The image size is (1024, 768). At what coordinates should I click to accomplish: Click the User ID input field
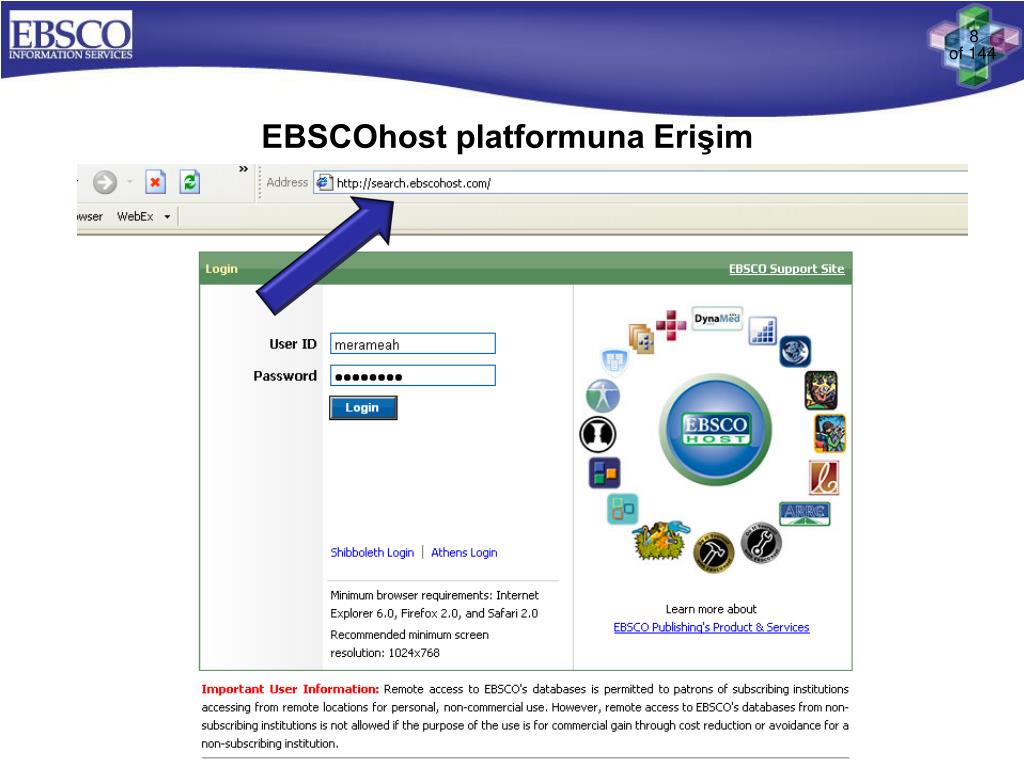coord(413,344)
